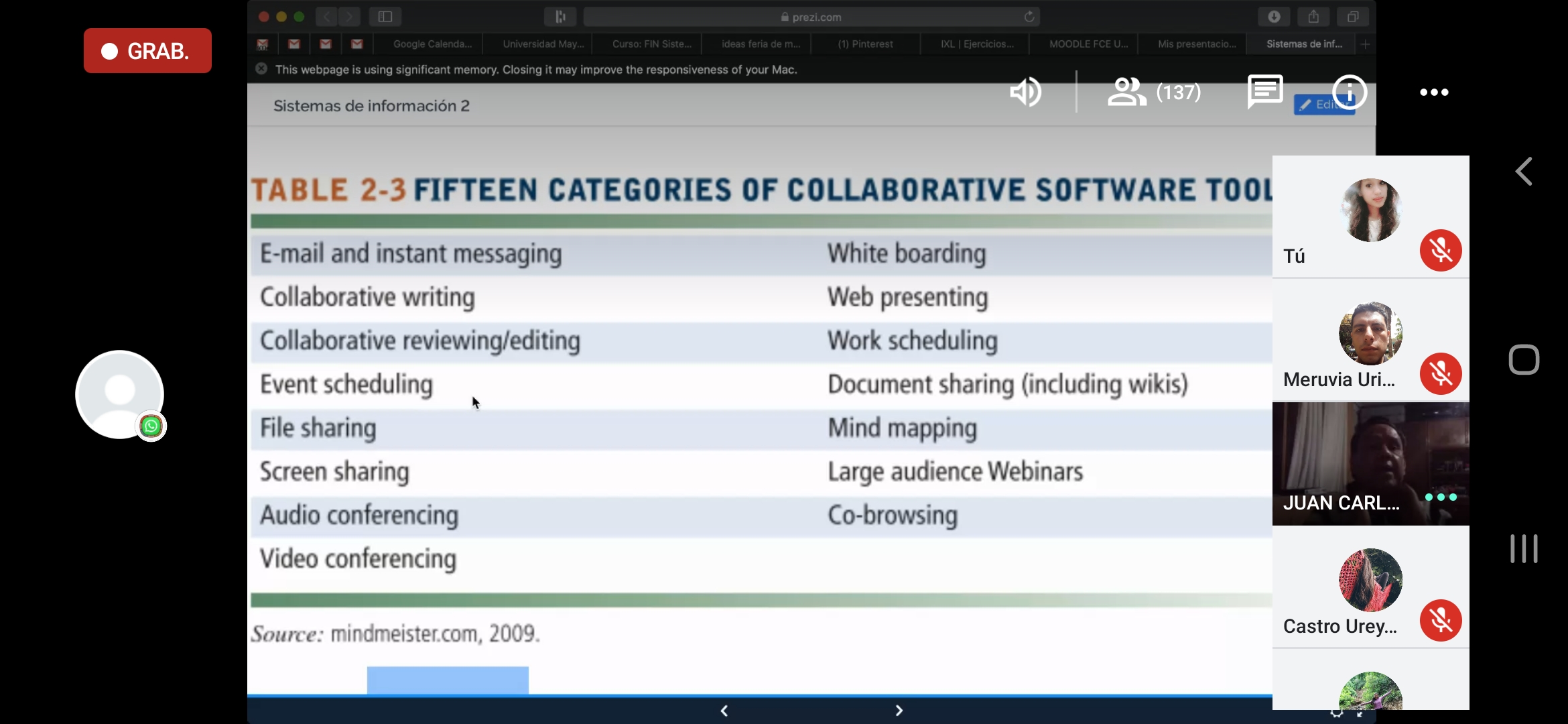
Task: Open Android recent apps button
Action: click(x=1524, y=549)
